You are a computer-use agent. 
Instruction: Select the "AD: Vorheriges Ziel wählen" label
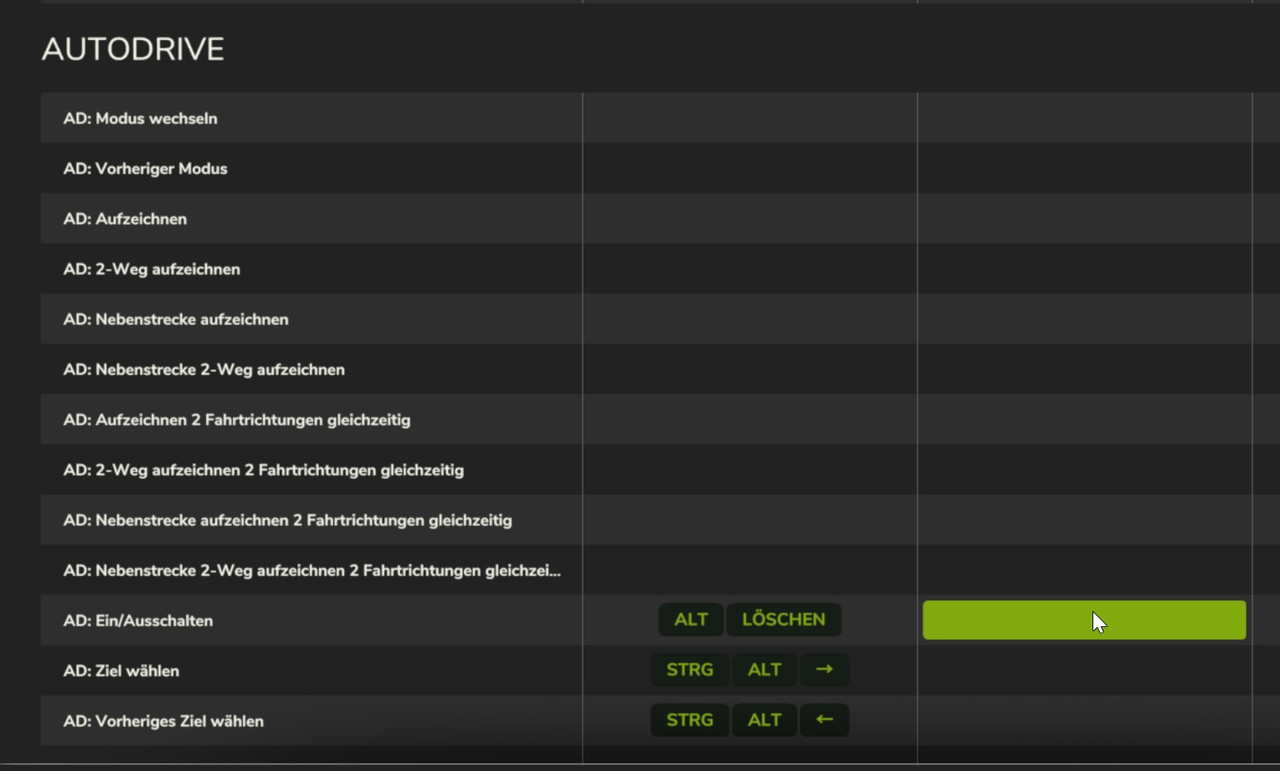(163, 721)
